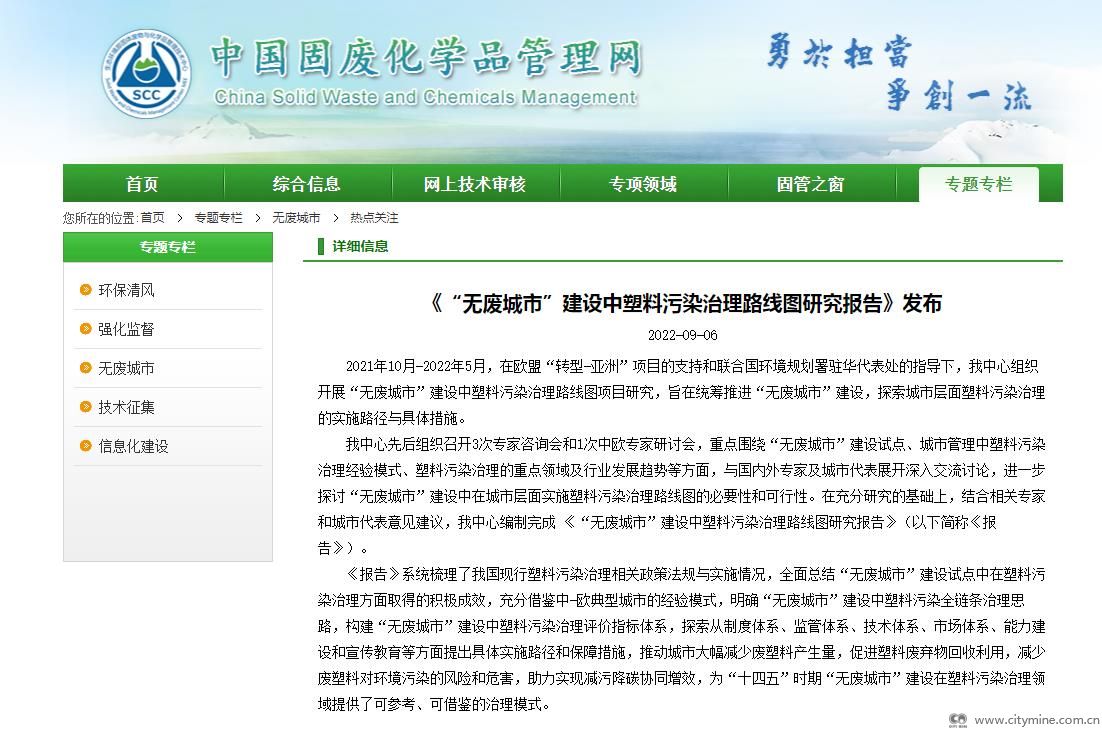1102x730 pixels.
Task: Go to 热点关注 in the breadcrumb
Action: point(374,218)
